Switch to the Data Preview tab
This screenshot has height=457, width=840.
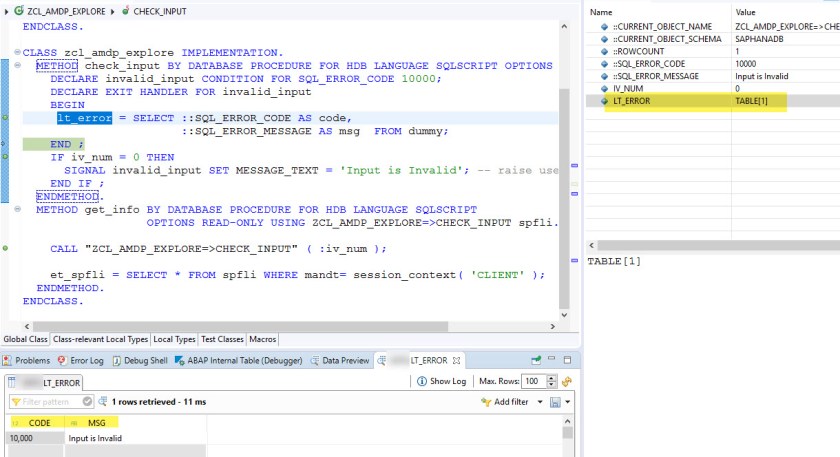pos(345,360)
